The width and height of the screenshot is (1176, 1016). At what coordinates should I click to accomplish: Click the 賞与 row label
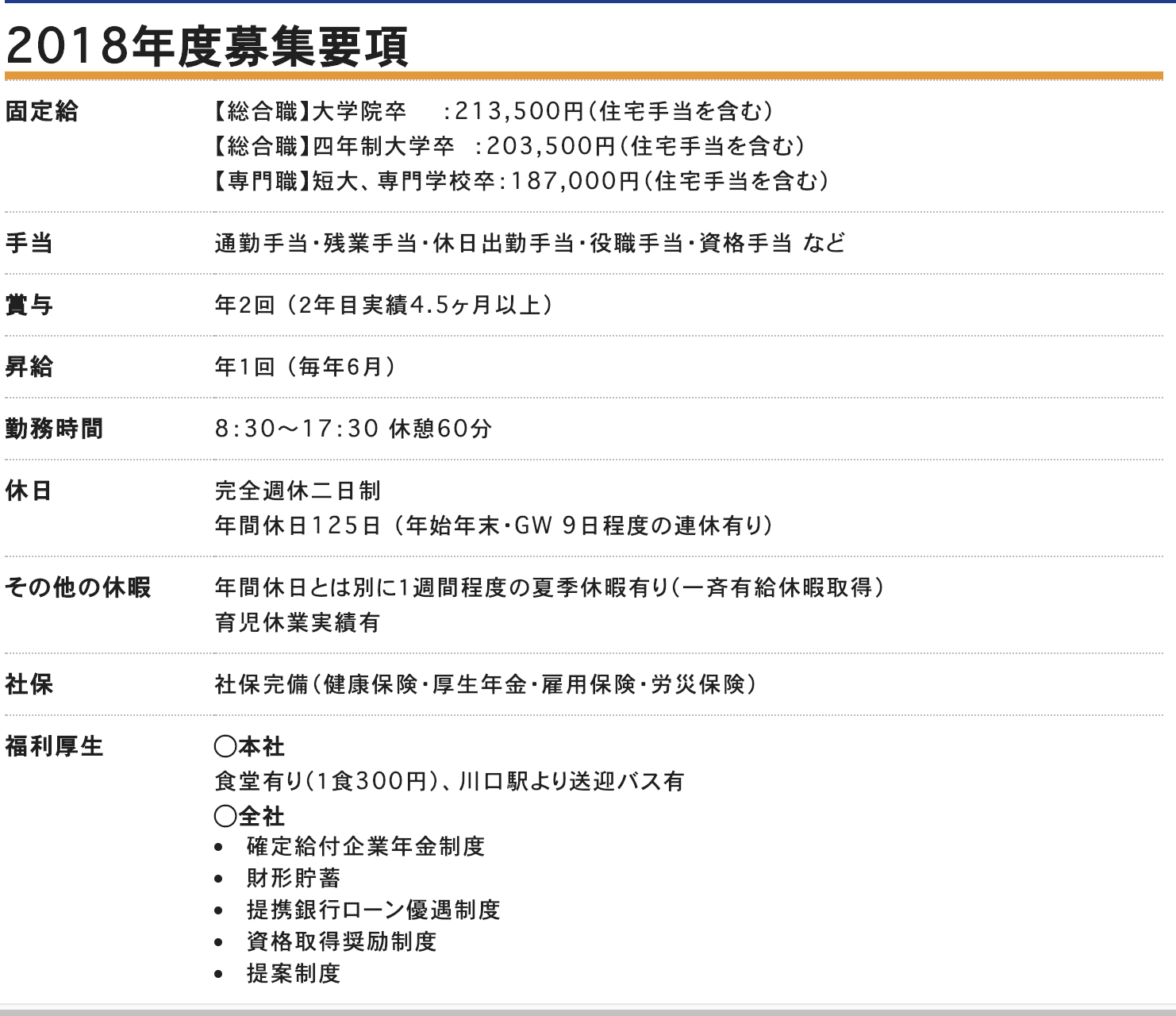(29, 305)
